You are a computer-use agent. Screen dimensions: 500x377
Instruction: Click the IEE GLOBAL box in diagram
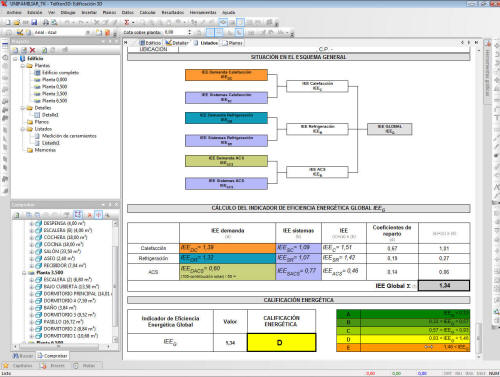[389, 129]
